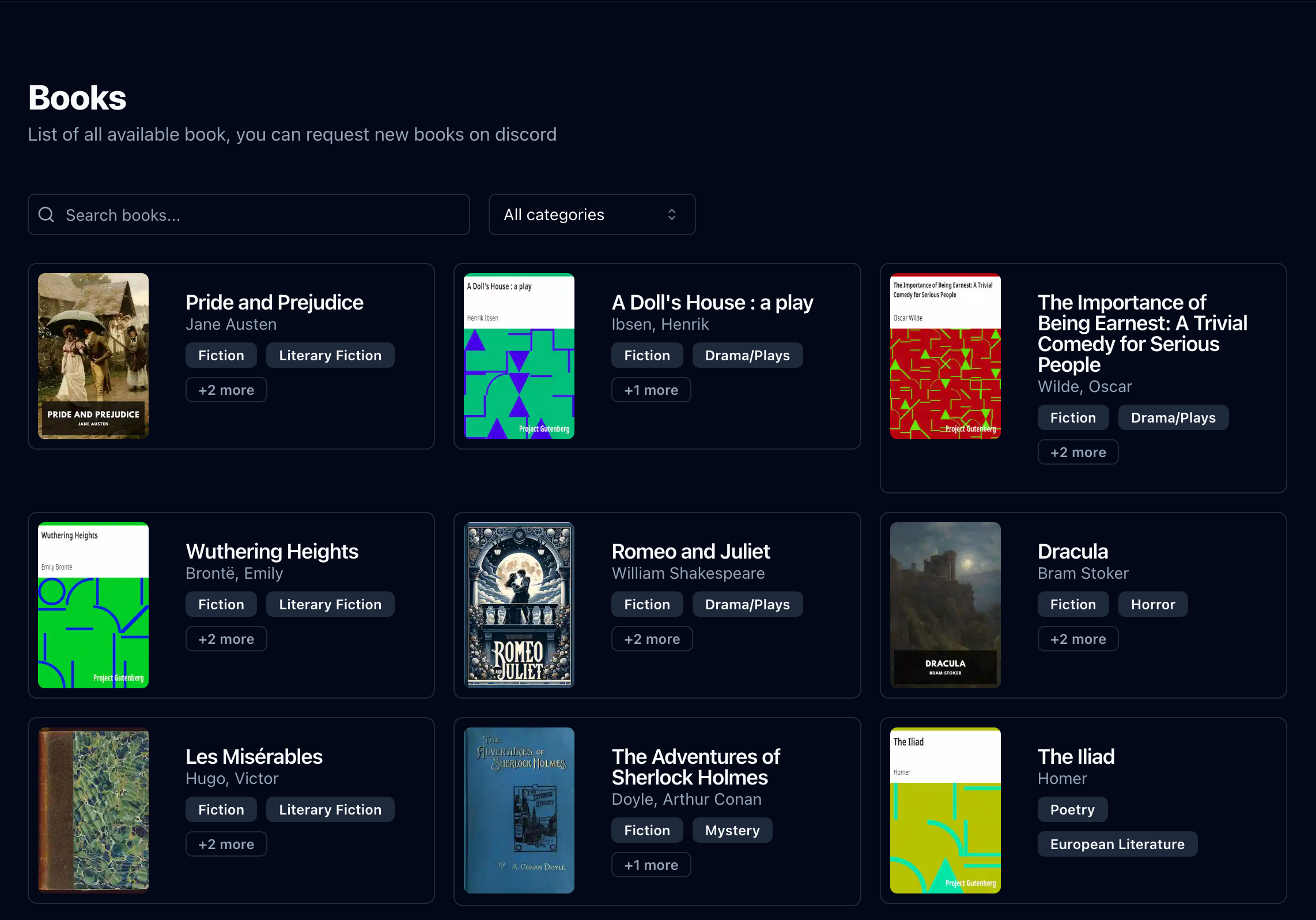Select Drama/Plays tag on Romeo and Juliet
The width and height of the screenshot is (1316, 920).
pos(747,605)
